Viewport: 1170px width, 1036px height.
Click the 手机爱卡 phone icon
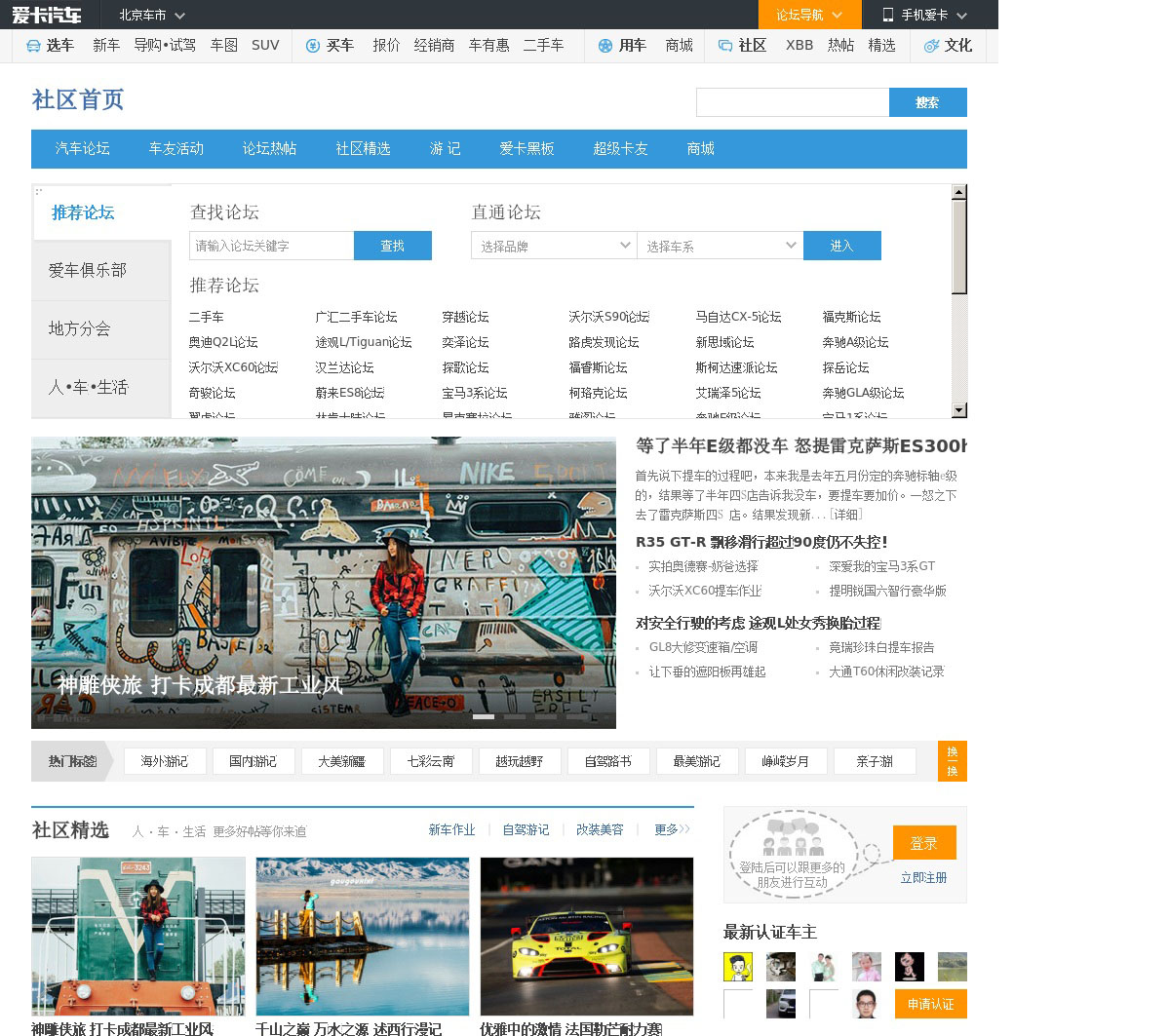click(x=888, y=15)
